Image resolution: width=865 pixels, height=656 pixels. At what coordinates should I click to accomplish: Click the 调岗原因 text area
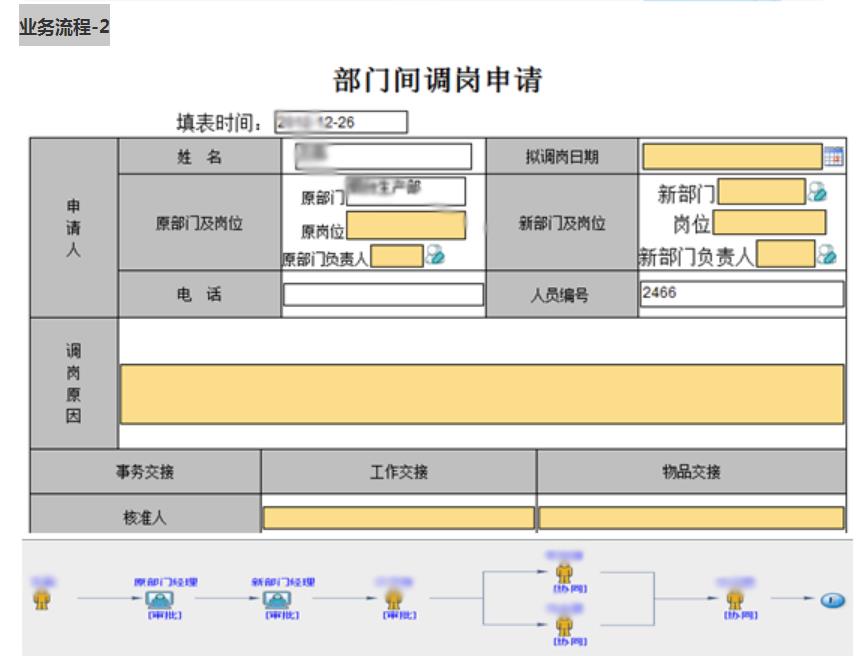[x=482, y=394]
